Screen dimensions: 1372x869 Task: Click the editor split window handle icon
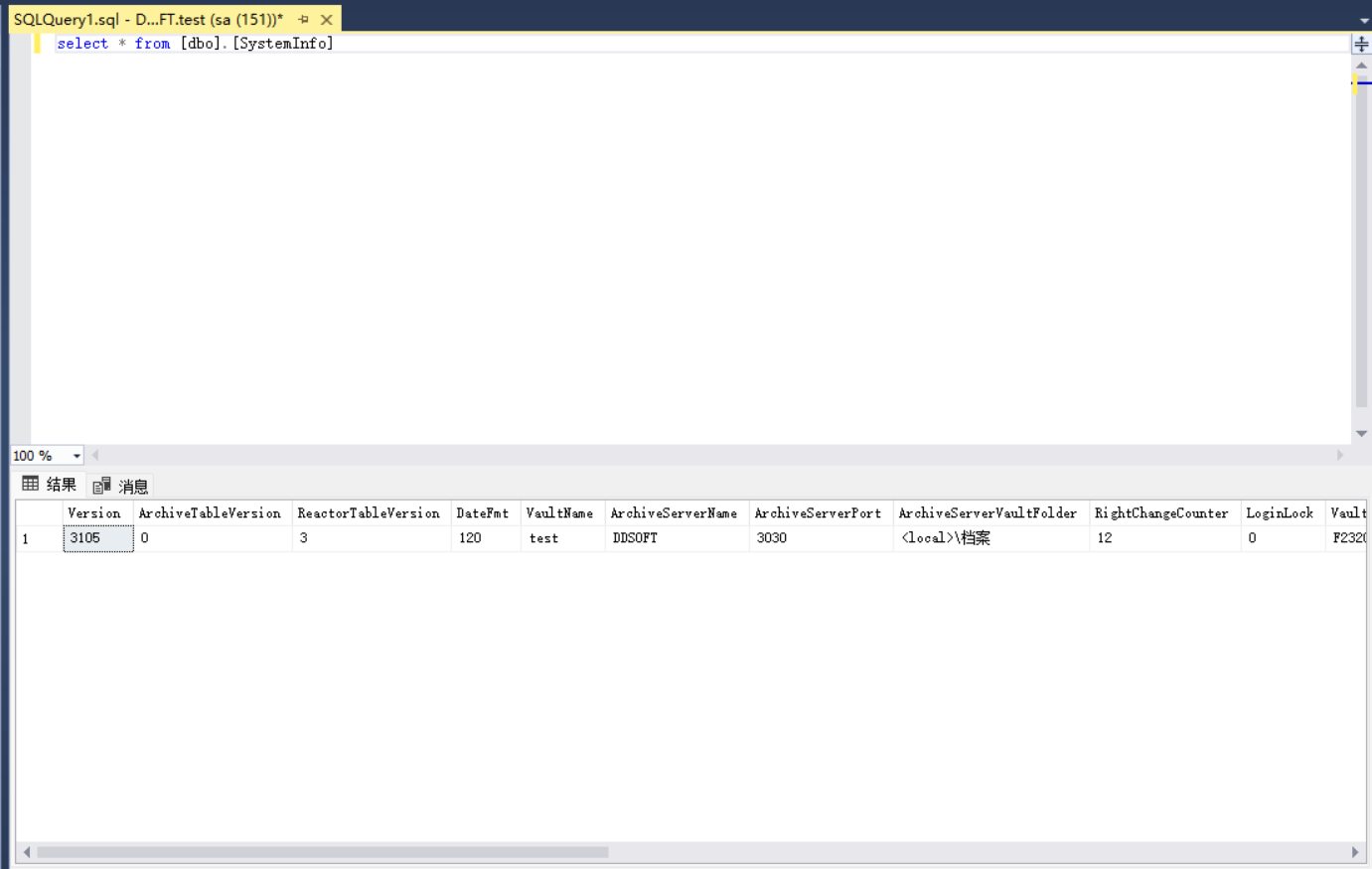pos(1361,44)
